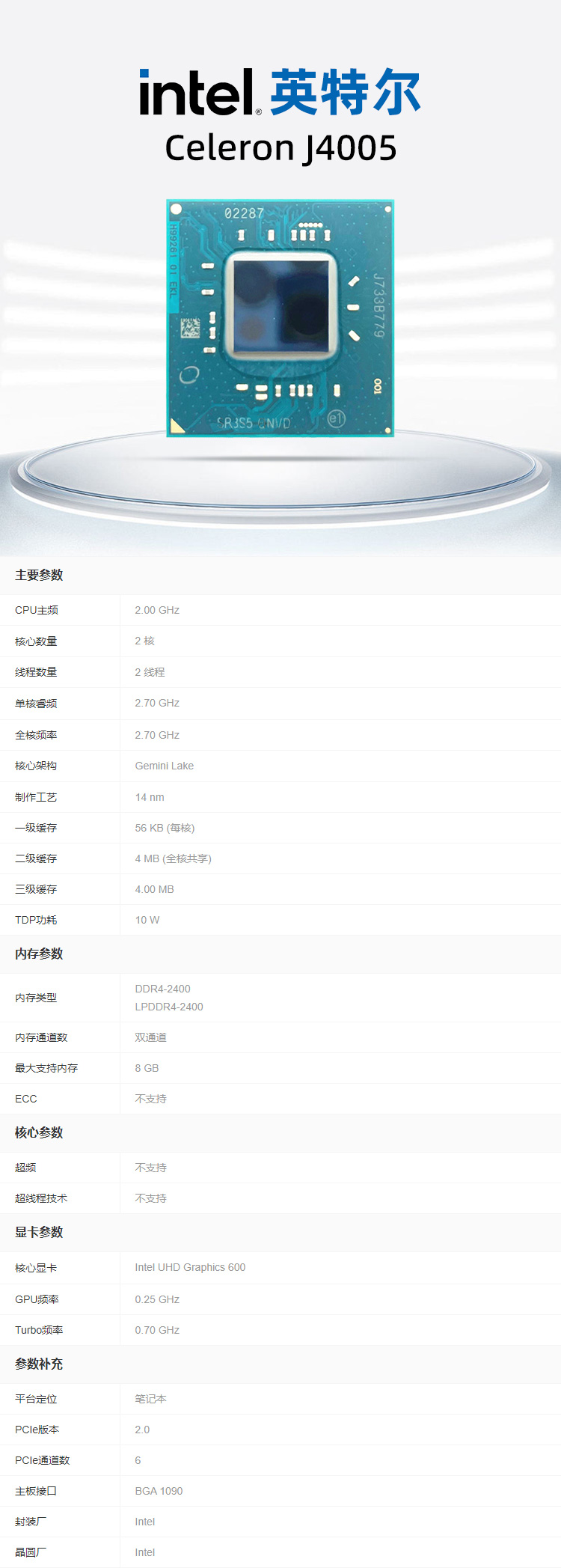The height and width of the screenshot is (1568, 561).
Task: Click the 三级缓存 label
Action: pos(36,889)
